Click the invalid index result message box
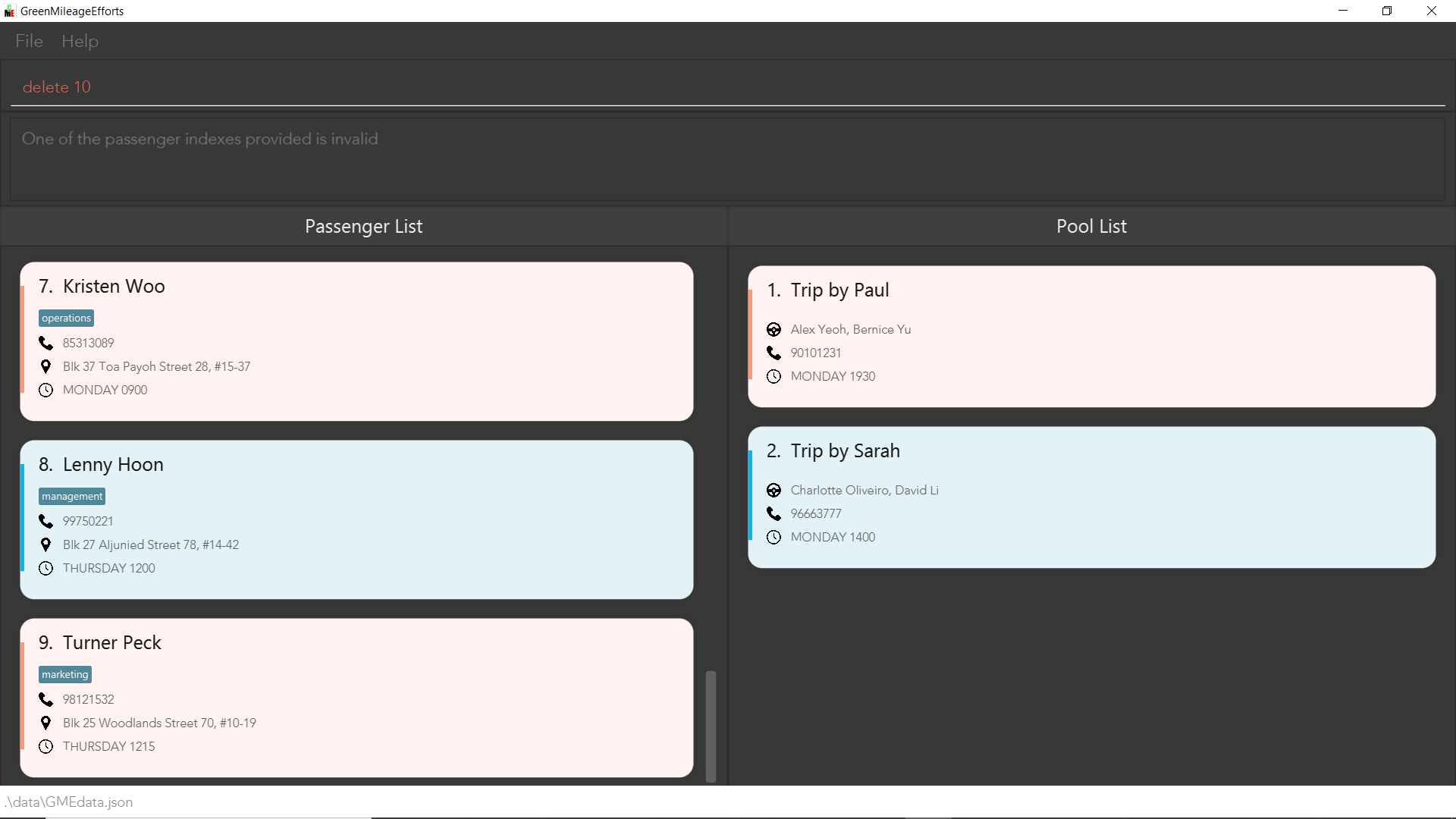This screenshot has height=819, width=1456. click(728, 159)
